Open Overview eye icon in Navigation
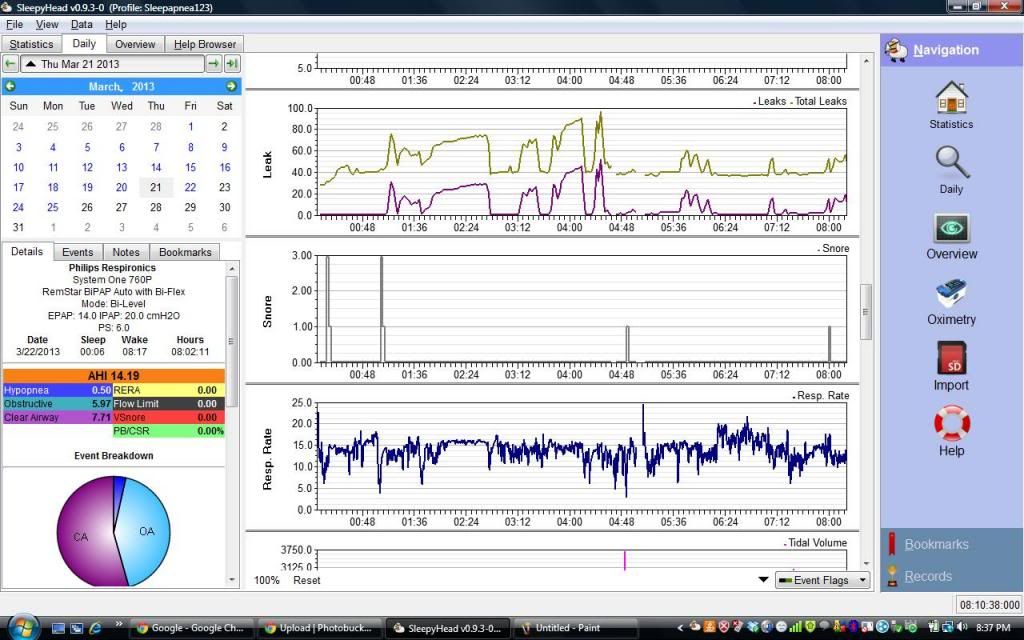 coord(951,228)
